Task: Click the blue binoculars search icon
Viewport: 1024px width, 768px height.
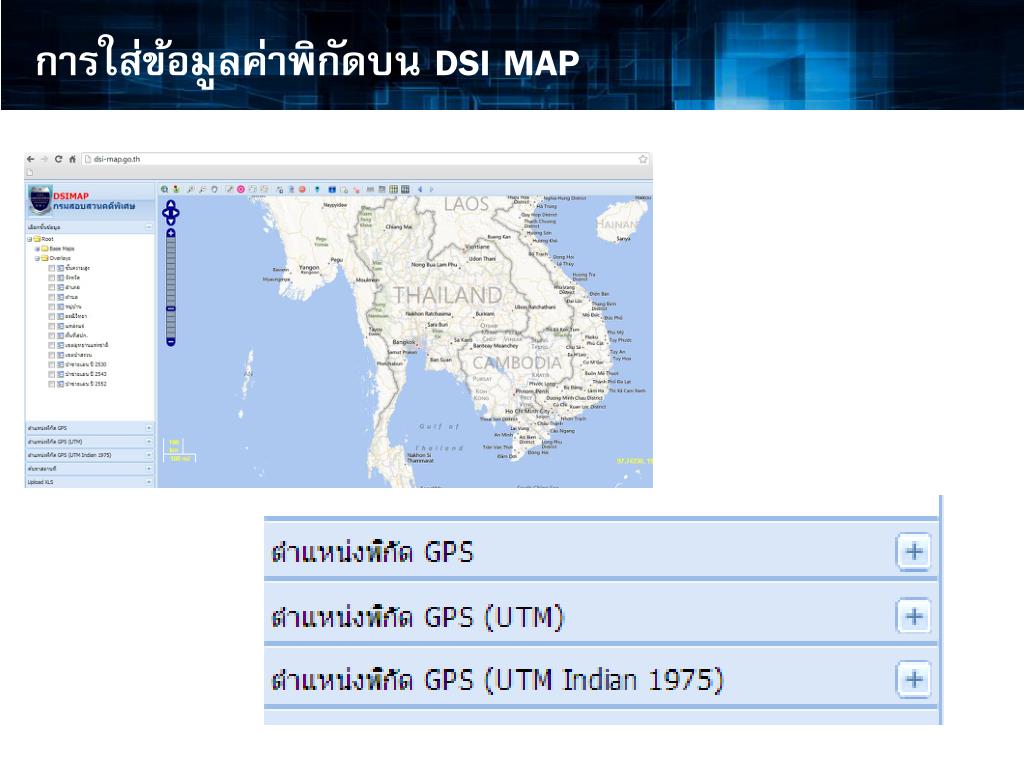Action: coord(332,189)
